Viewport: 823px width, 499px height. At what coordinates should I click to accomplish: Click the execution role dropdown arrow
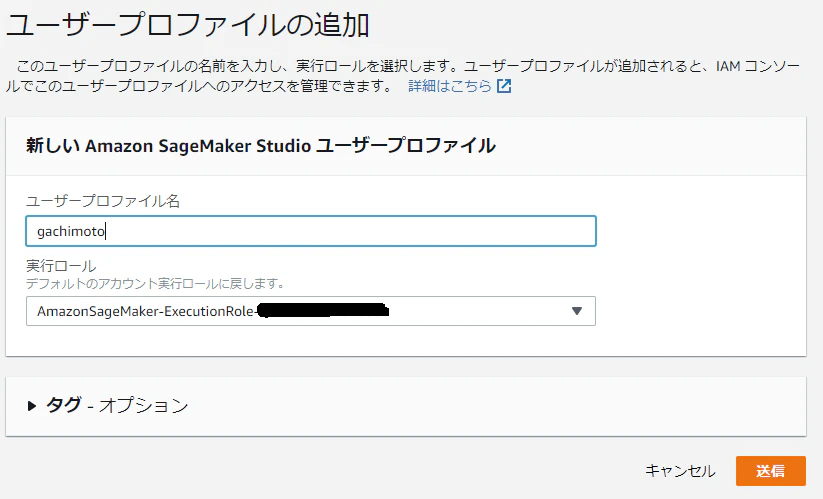(577, 311)
